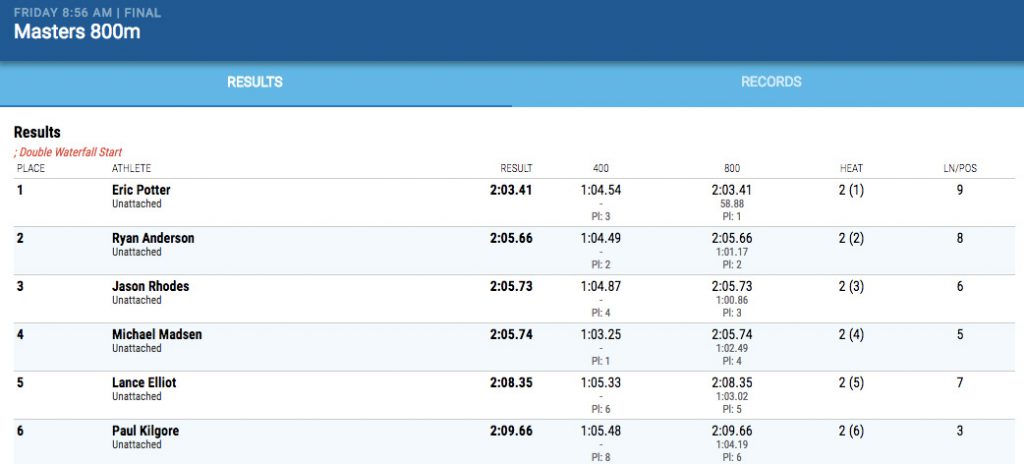Open Michael Madsen's athlete entry
Viewport: 1024px width, 464px height.
[157, 334]
